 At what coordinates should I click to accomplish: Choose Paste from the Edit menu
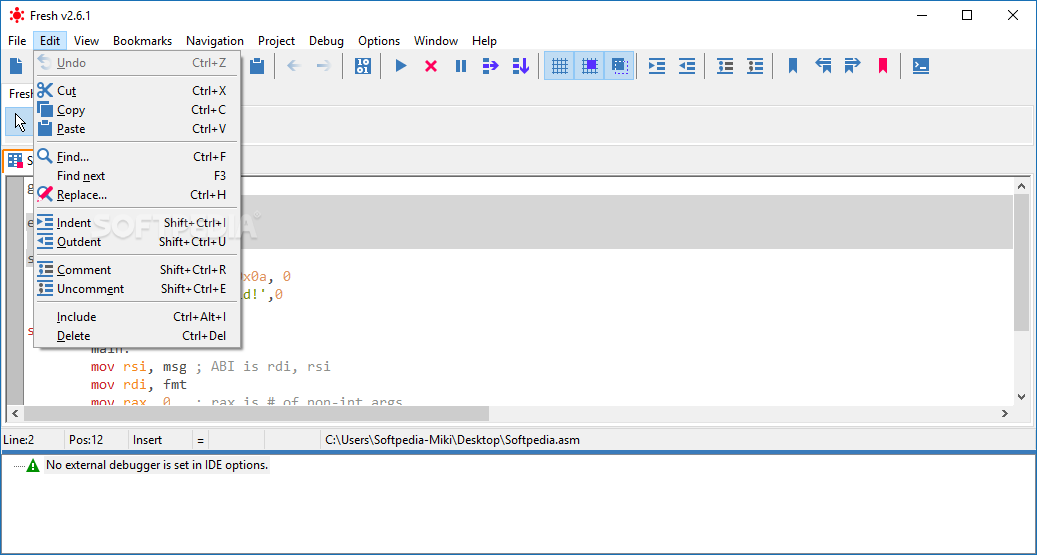point(137,129)
